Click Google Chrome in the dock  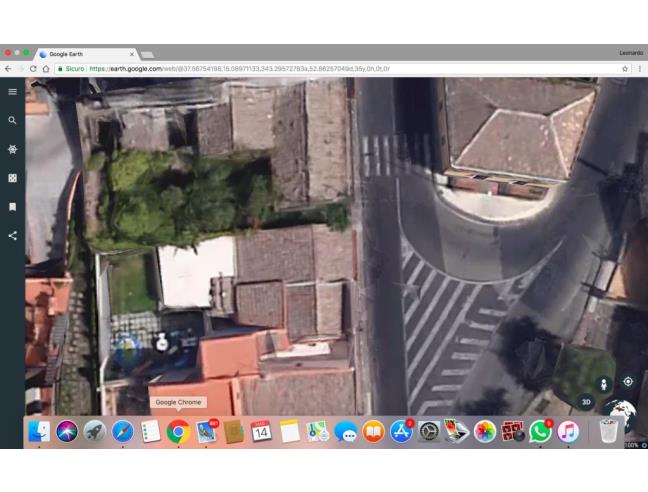click(x=178, y=432)
